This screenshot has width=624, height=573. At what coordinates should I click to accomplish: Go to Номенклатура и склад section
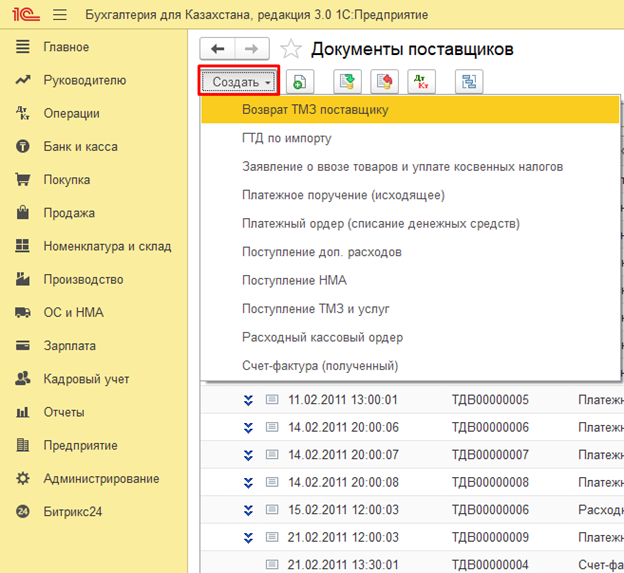click(x=107, y=246)
